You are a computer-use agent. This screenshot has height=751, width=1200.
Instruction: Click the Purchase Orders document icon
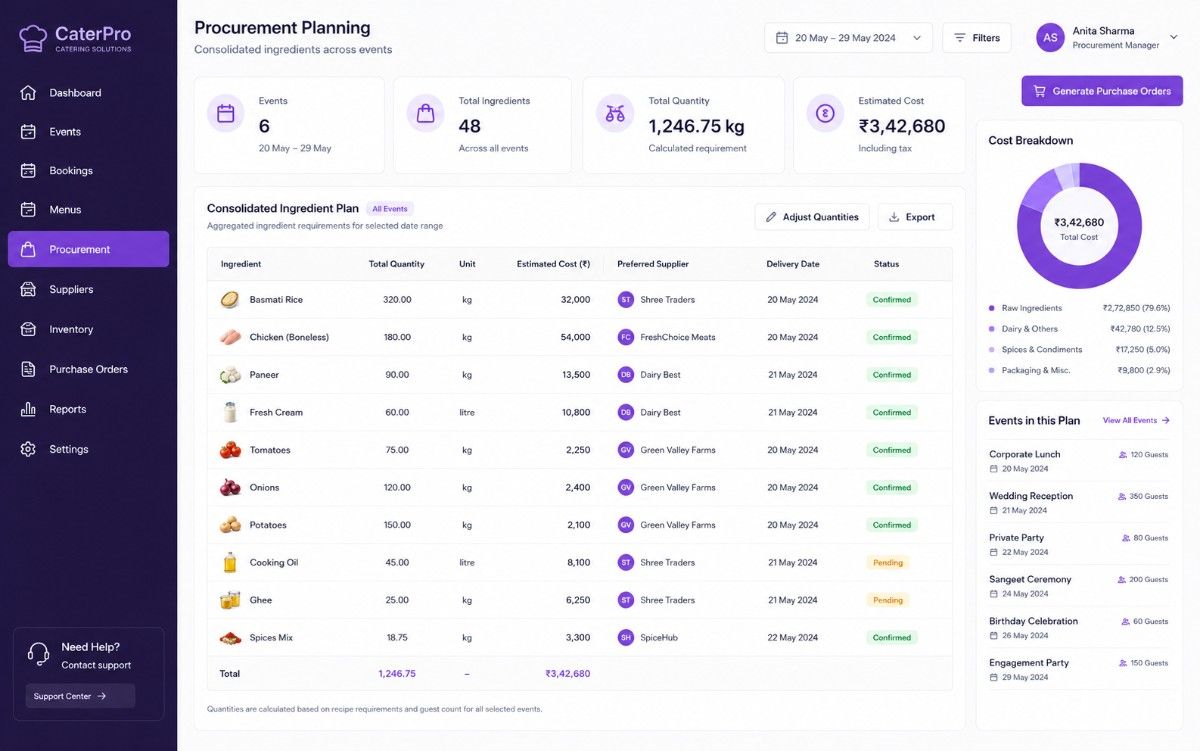point(28,369)
